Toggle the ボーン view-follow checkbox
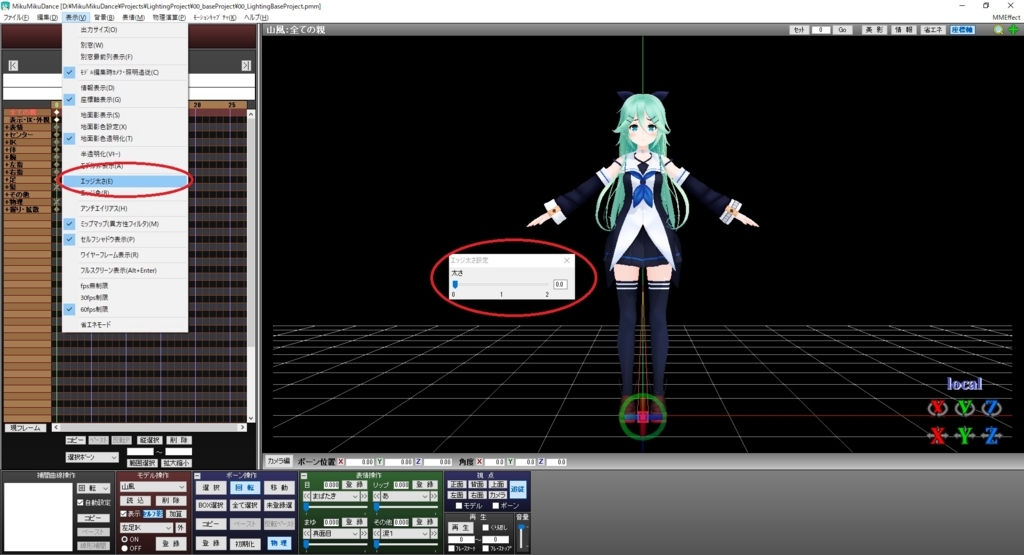Screen dimensions: 1024x555 (496, 505)
